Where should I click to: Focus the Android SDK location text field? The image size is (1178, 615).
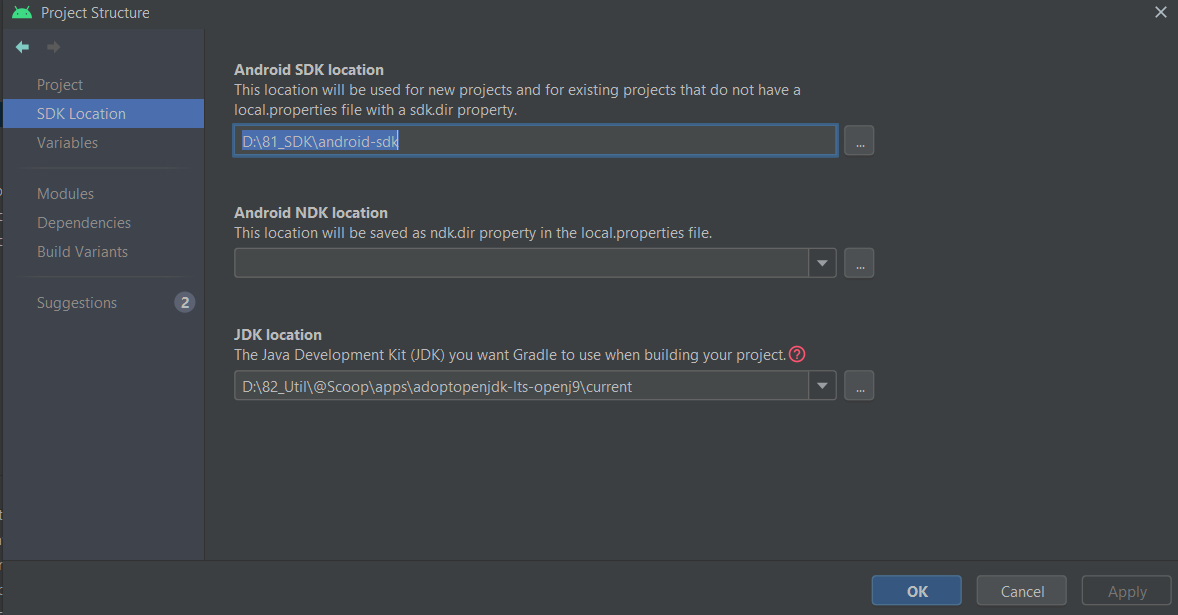pos(536,140)
